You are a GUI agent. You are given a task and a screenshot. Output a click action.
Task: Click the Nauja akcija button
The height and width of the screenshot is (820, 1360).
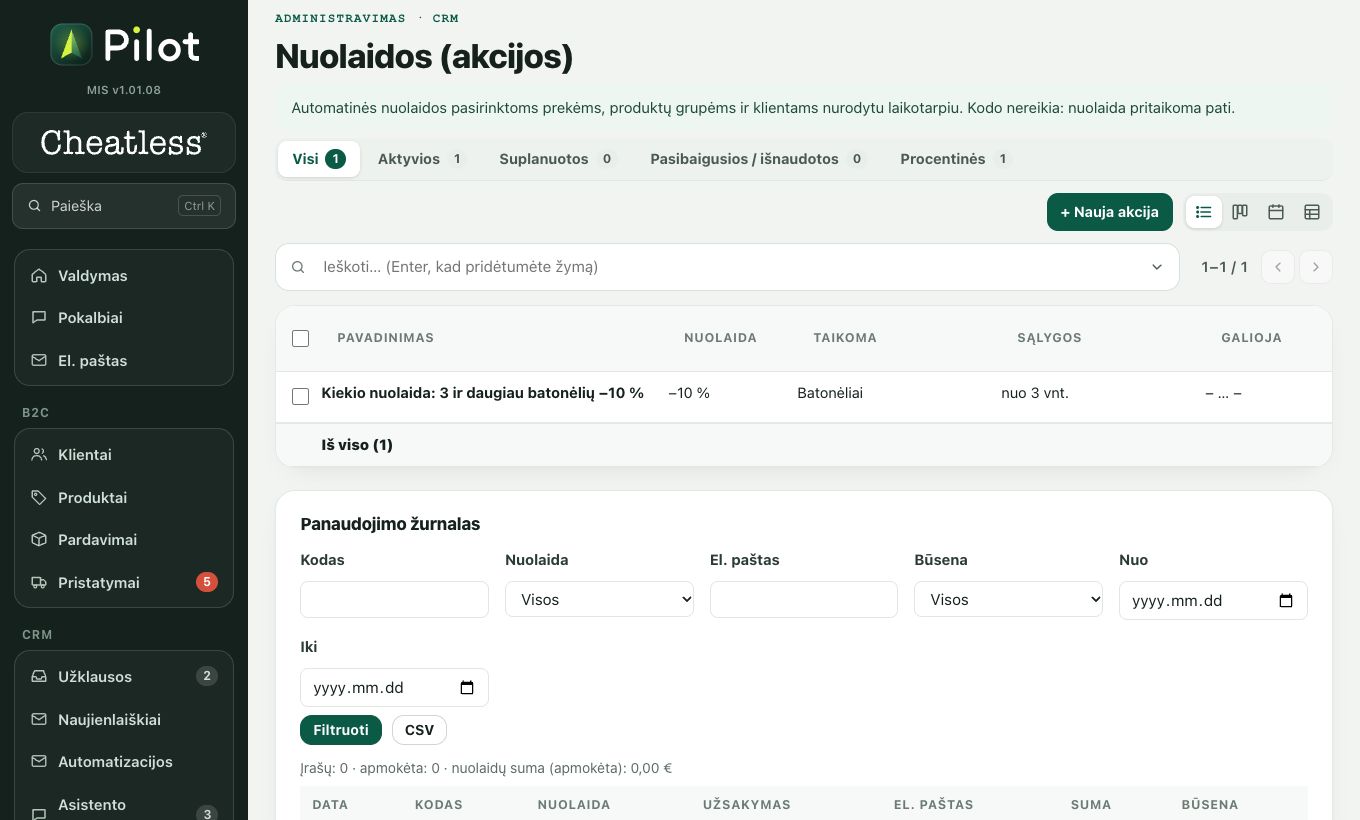tap(1110, 212)
